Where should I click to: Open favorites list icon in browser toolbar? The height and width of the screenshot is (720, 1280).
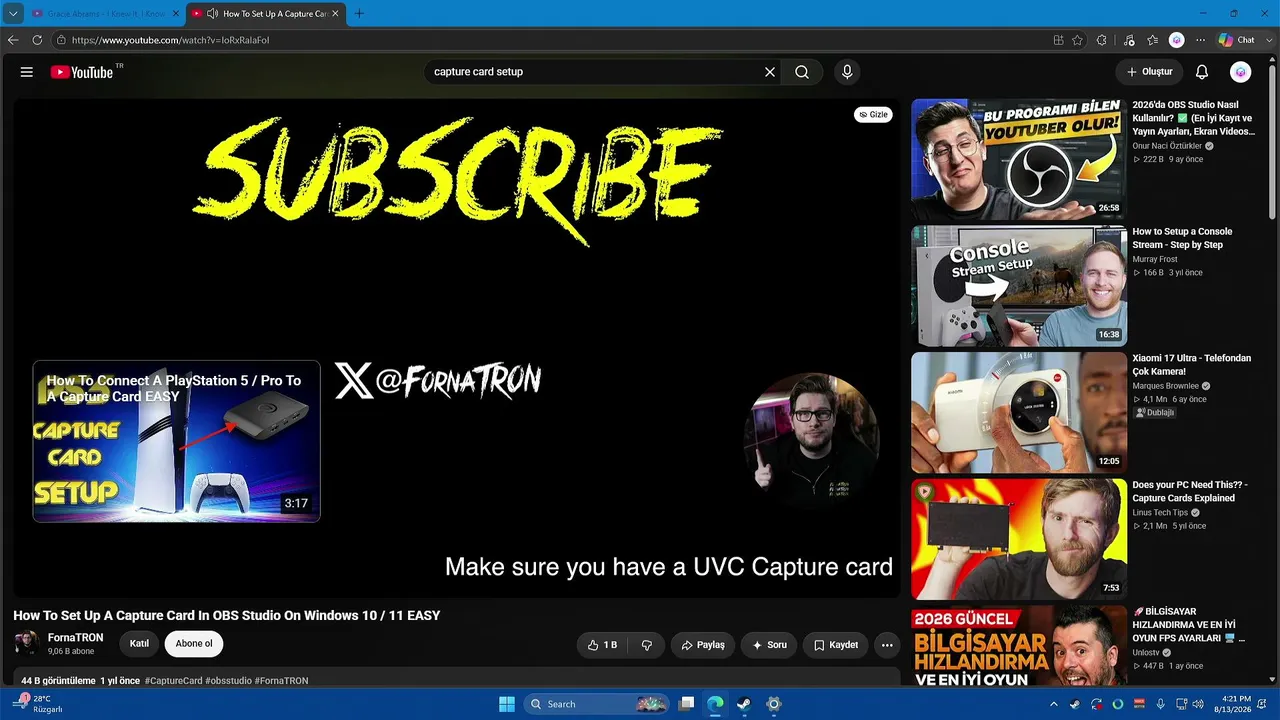pos(1152,40)
